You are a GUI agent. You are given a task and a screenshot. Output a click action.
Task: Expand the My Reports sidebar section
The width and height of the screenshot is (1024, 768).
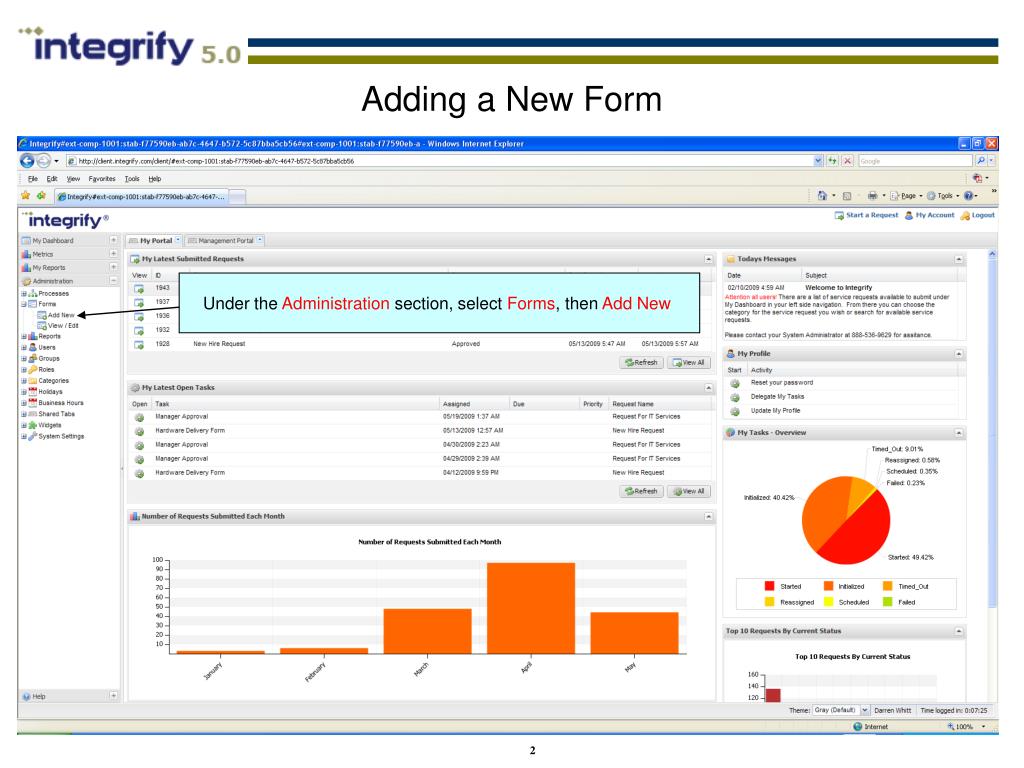[x=113, y=267]
